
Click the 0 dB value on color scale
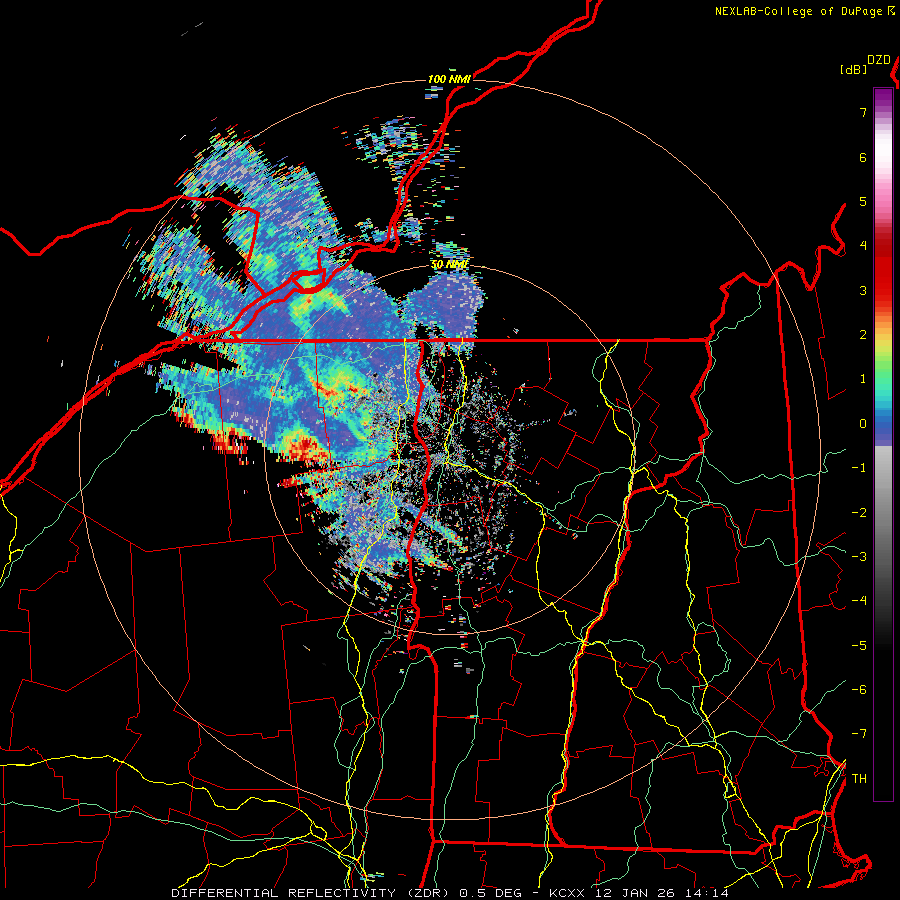click(863, 424)
